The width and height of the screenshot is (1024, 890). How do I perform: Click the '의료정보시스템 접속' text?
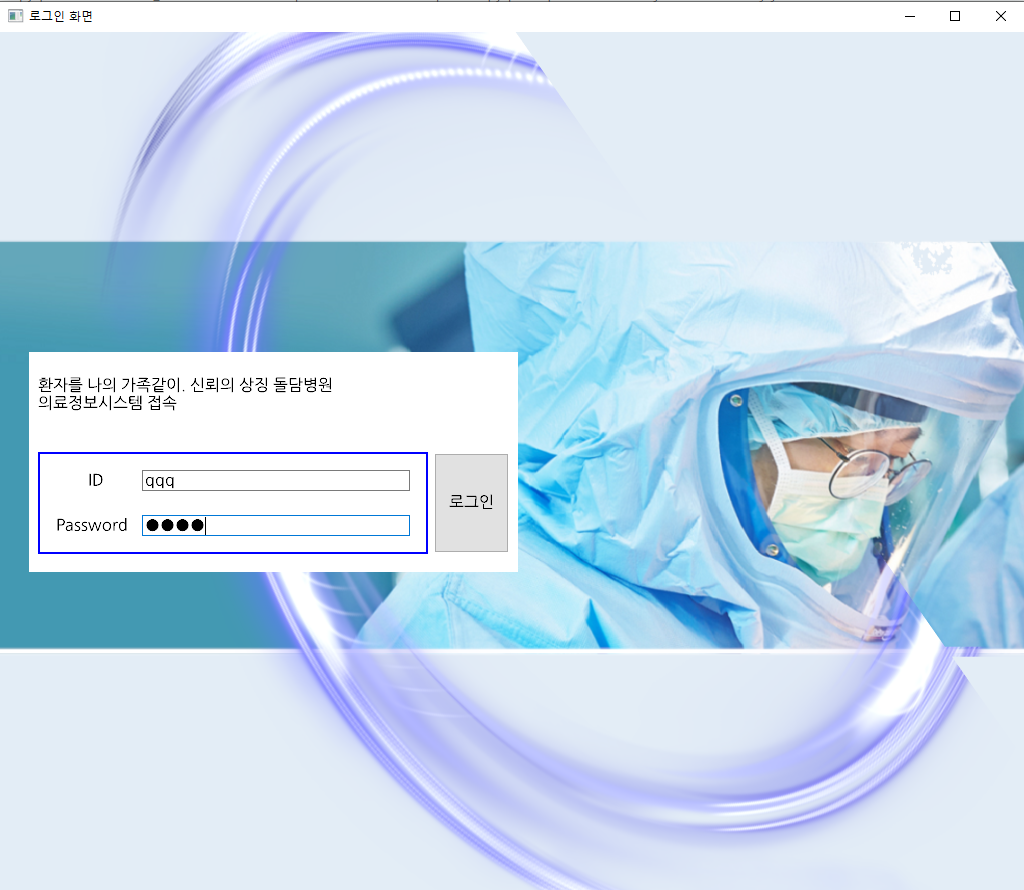tap(107, 403)
